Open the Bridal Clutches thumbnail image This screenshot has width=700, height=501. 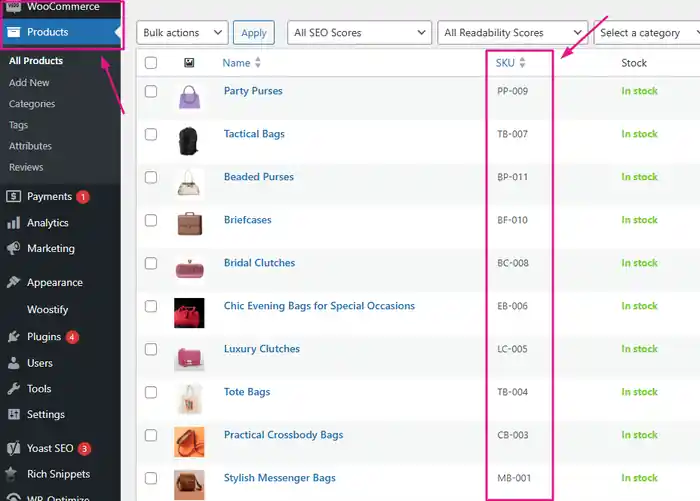pos(190,269)
